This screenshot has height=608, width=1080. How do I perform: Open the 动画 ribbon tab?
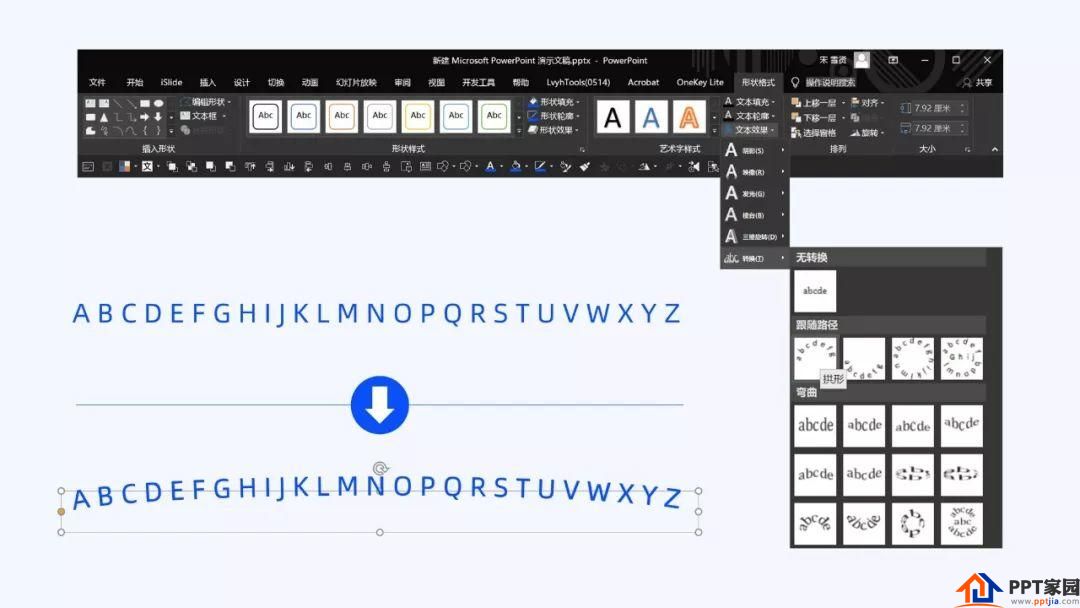[310, 82]
